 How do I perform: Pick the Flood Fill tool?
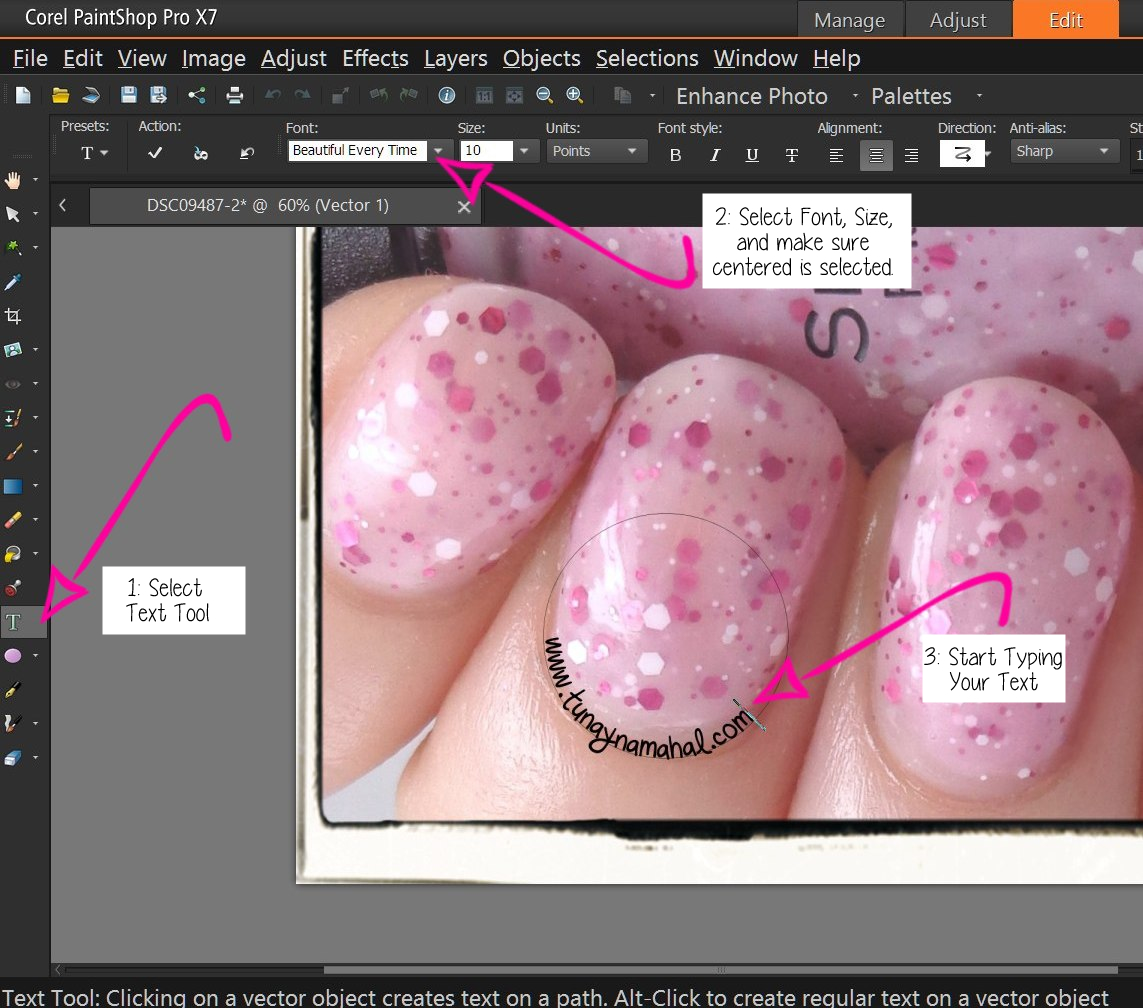pos(14,553)
